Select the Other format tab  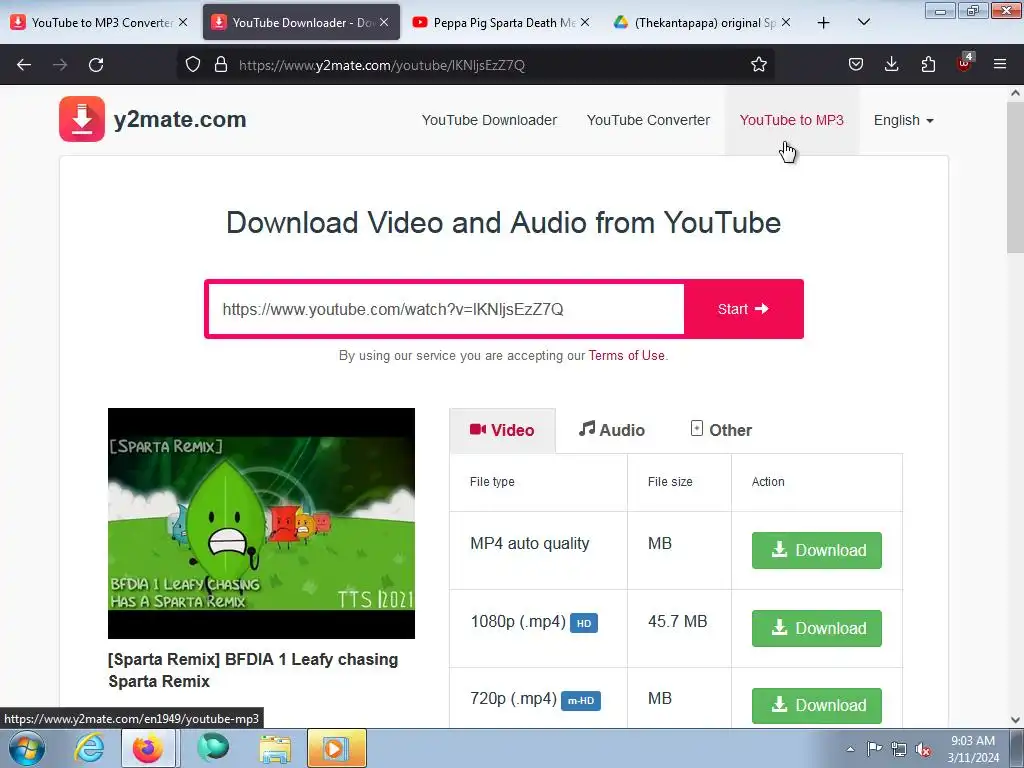(721, 430)
